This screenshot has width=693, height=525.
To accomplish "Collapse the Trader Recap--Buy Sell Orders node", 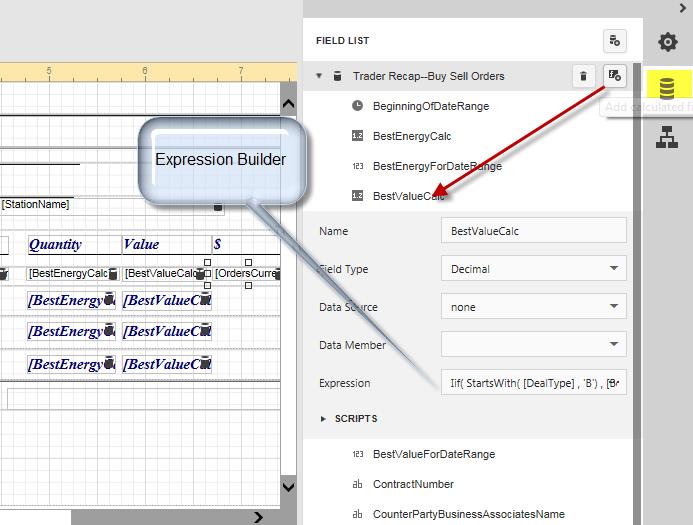I will tap(319, 76).
